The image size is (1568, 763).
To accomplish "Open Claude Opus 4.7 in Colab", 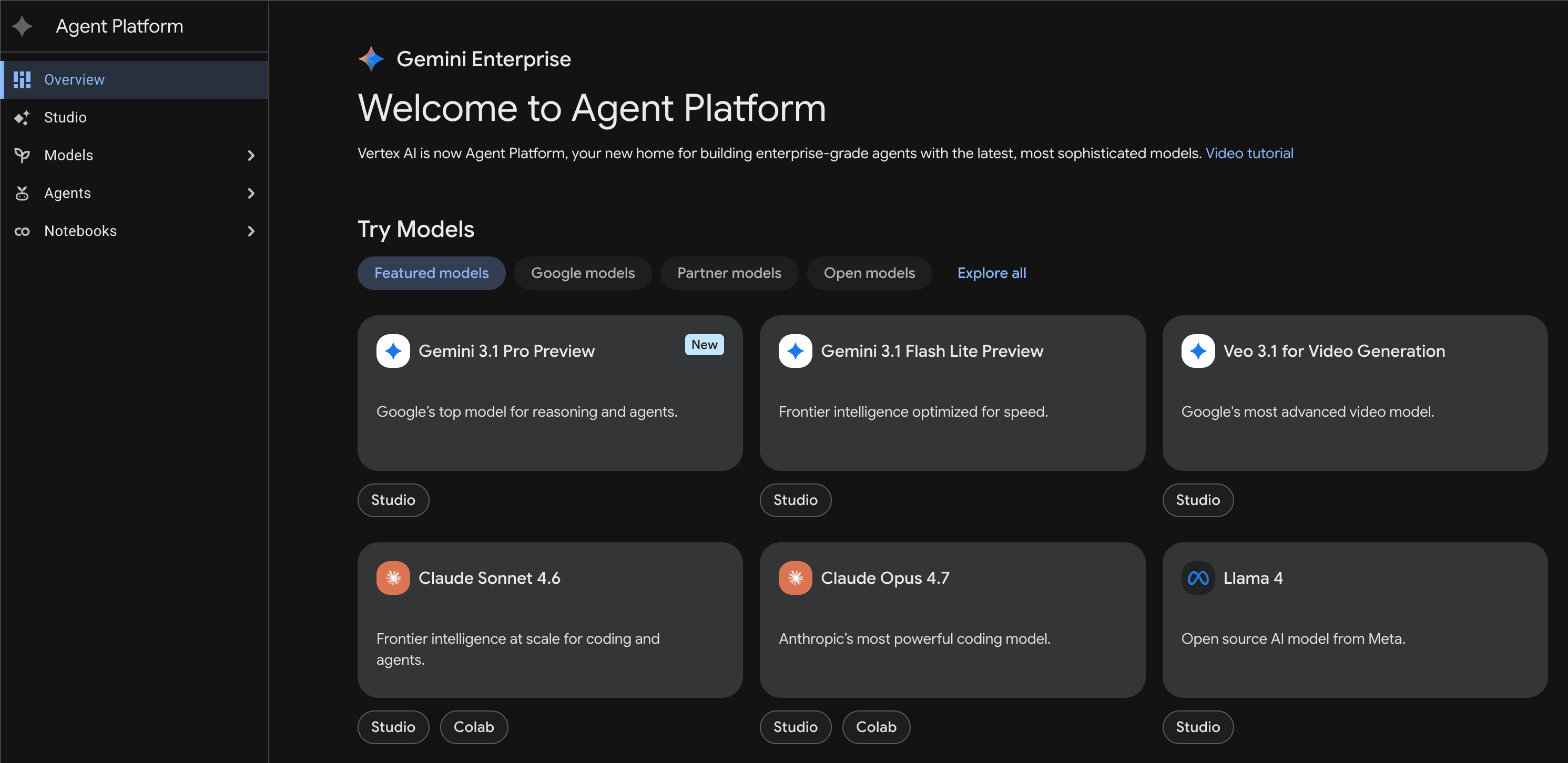I will tap(876, 727).
